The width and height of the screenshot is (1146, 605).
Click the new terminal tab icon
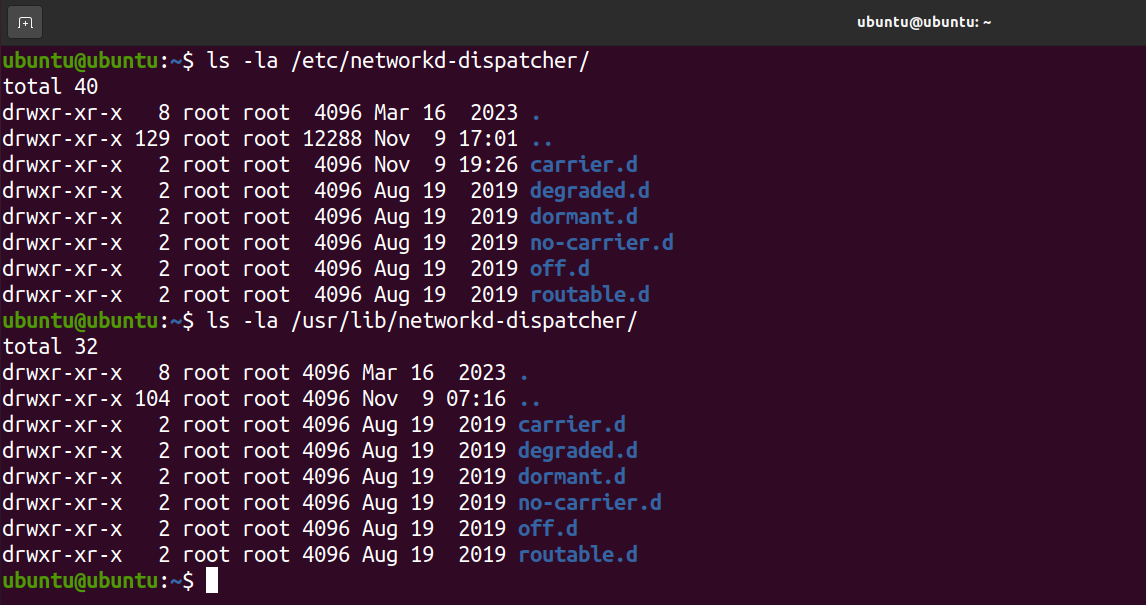pyautogui.click(x=25, y=22)
